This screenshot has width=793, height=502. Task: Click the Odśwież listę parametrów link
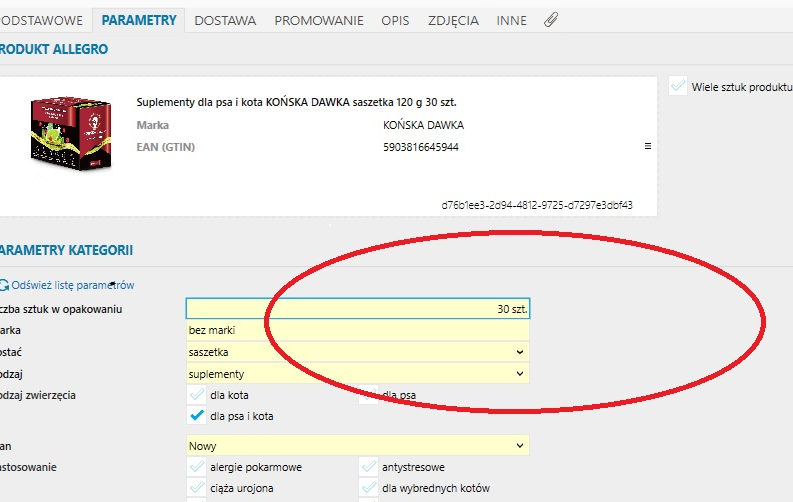(x=73, y=285)
